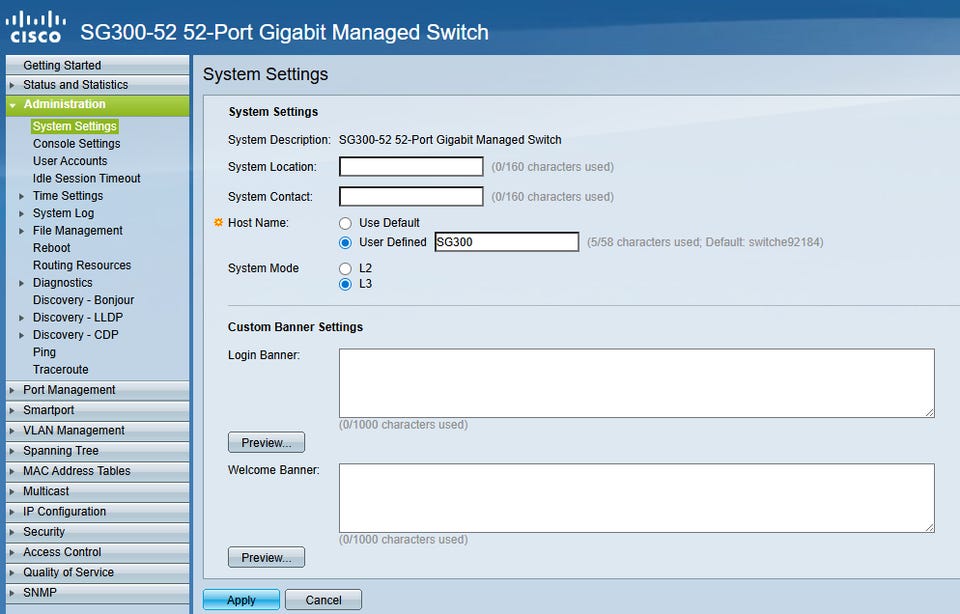Click inside the Login Banner text area
960x614 pixels.
637,383
